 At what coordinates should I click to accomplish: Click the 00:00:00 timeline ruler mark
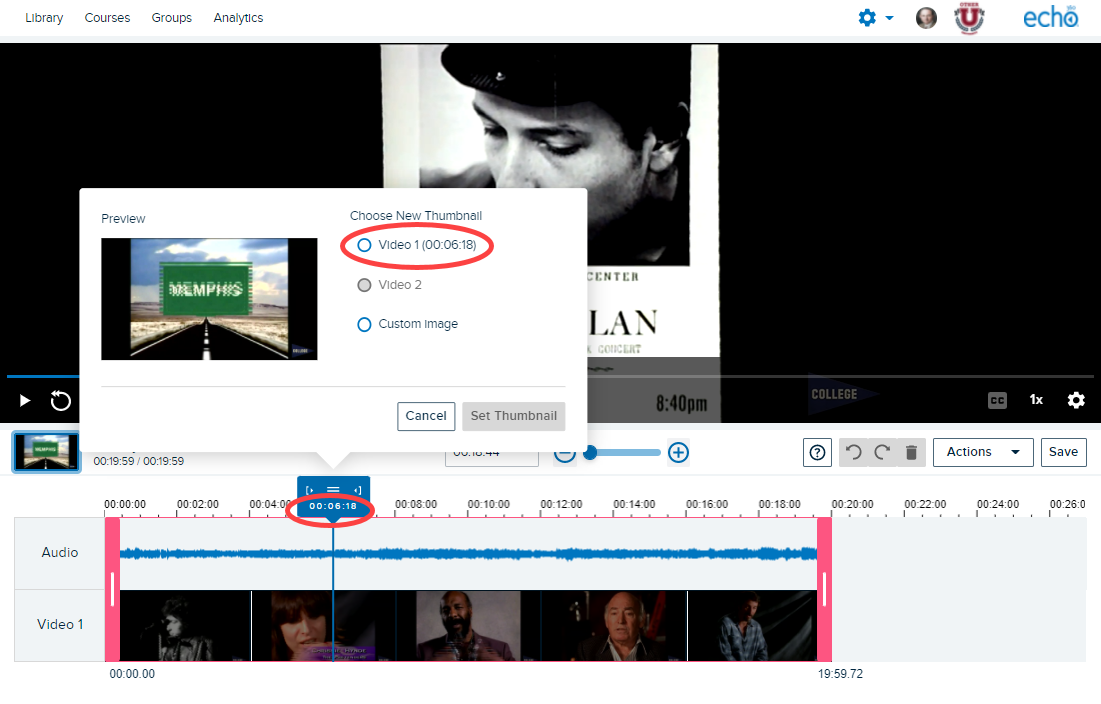(125, 505)
